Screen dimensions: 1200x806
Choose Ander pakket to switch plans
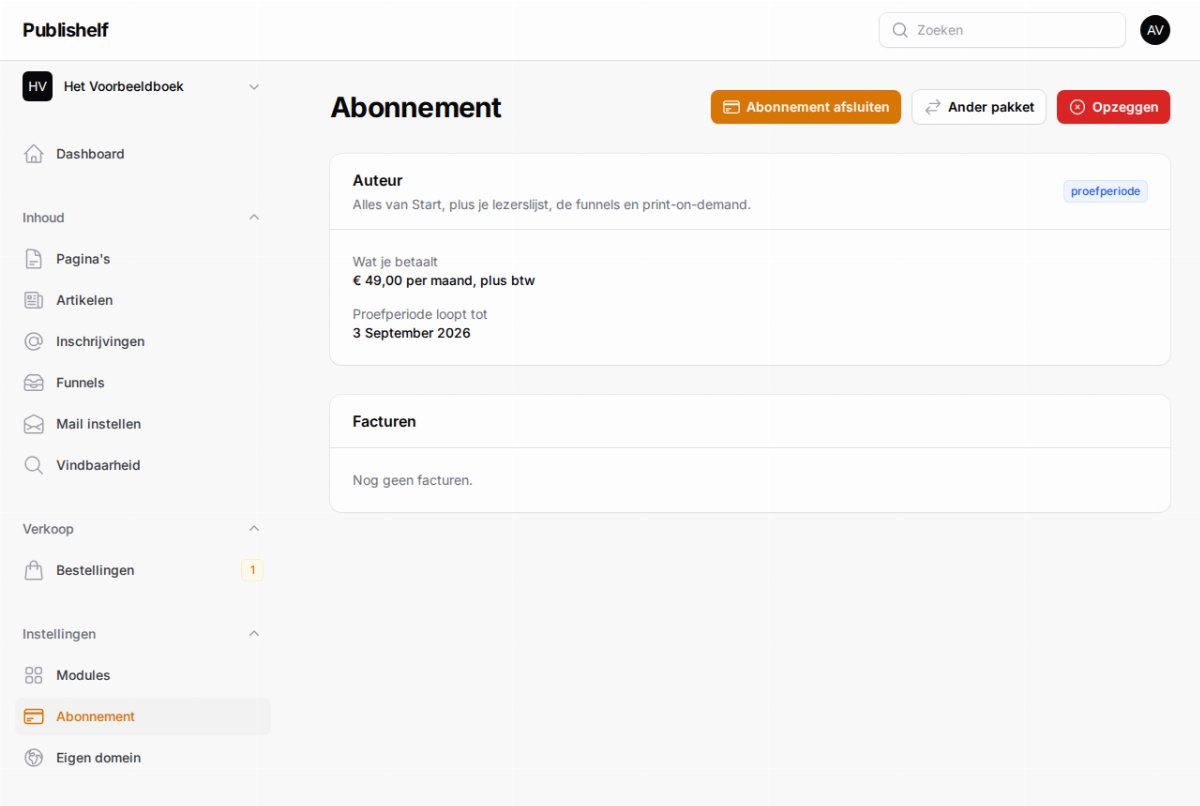click(979, 107)
